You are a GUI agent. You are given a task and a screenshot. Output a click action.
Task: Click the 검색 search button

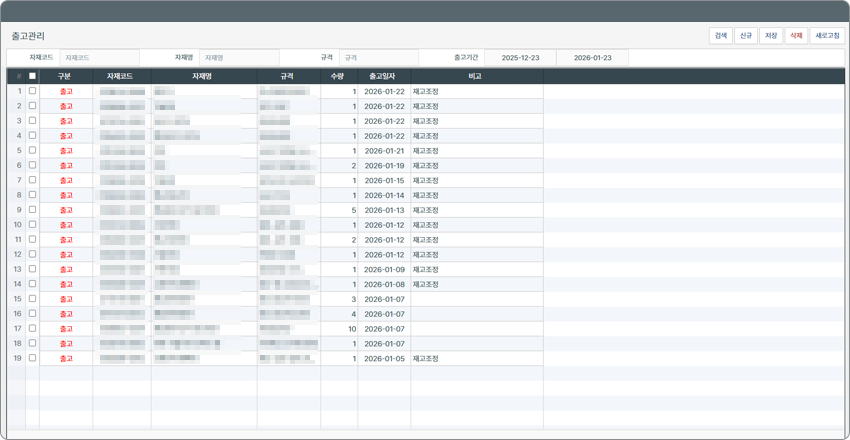720,35
